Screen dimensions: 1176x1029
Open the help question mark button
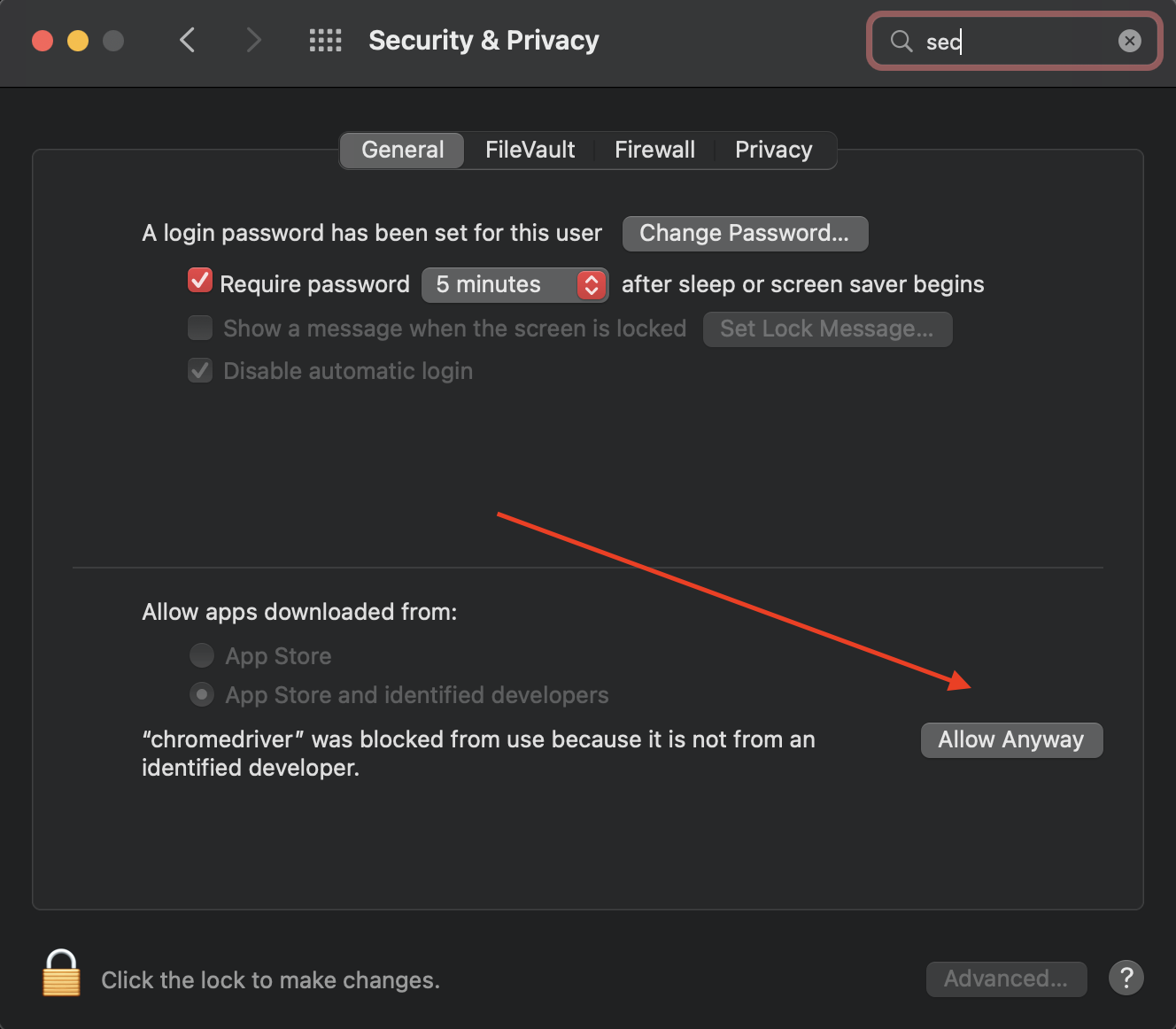(1126, 979)
